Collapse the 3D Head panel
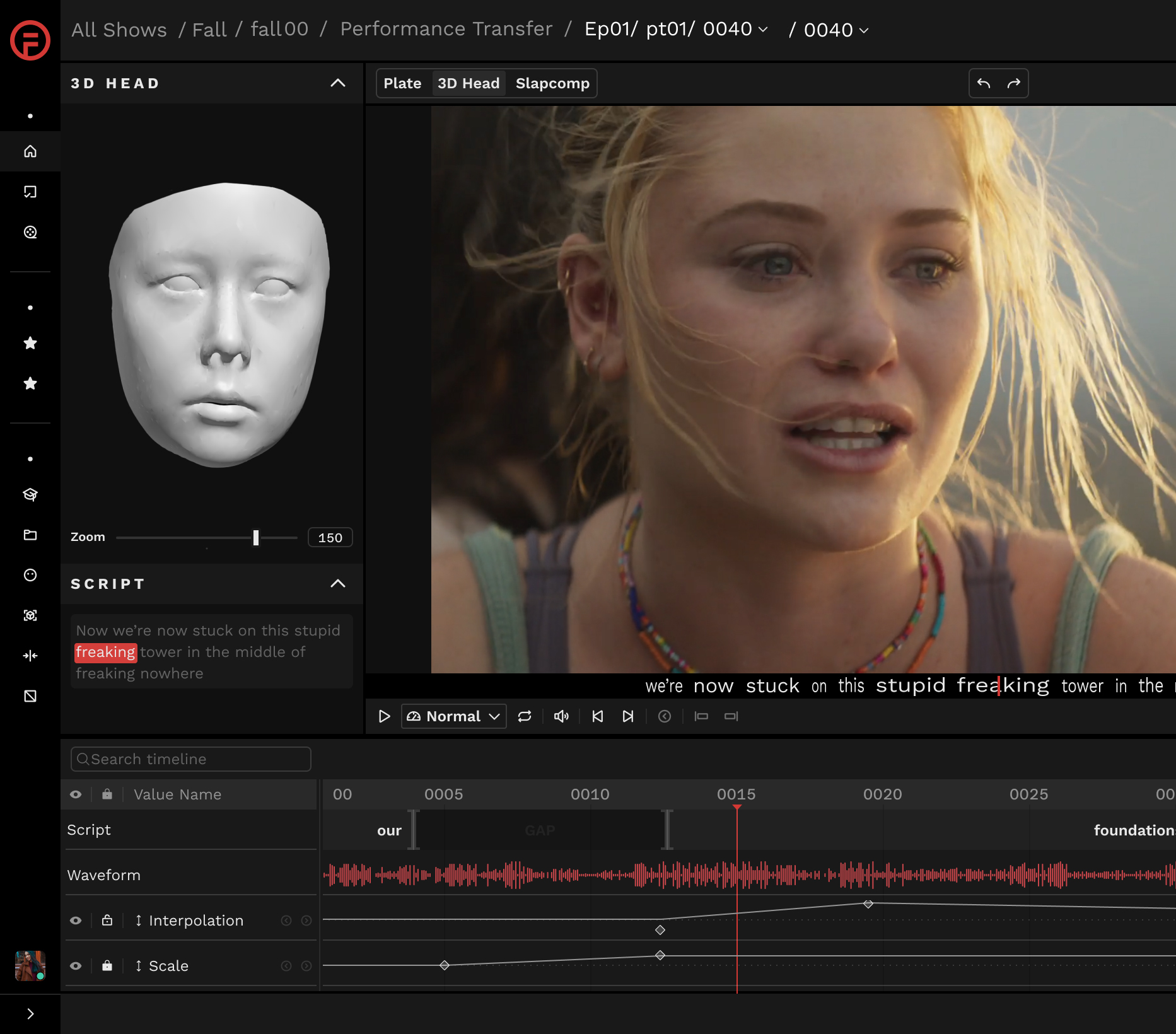Image resolution: width=1176 pixels, height=1034 pixels. point(338,83)
